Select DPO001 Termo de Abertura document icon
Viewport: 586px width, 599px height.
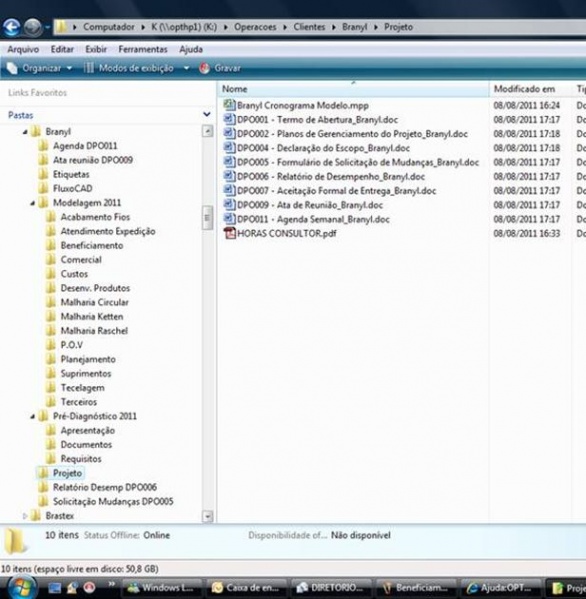[229, 119]
